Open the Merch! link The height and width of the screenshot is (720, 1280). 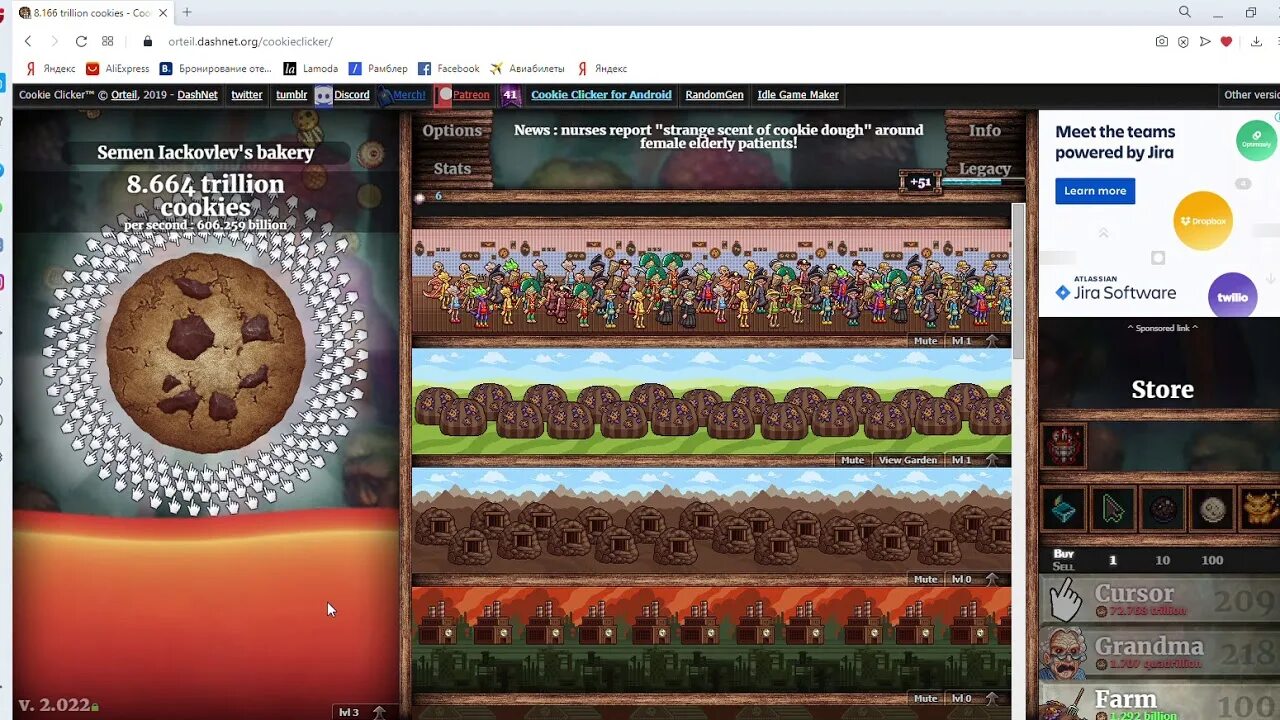[403, 95]
